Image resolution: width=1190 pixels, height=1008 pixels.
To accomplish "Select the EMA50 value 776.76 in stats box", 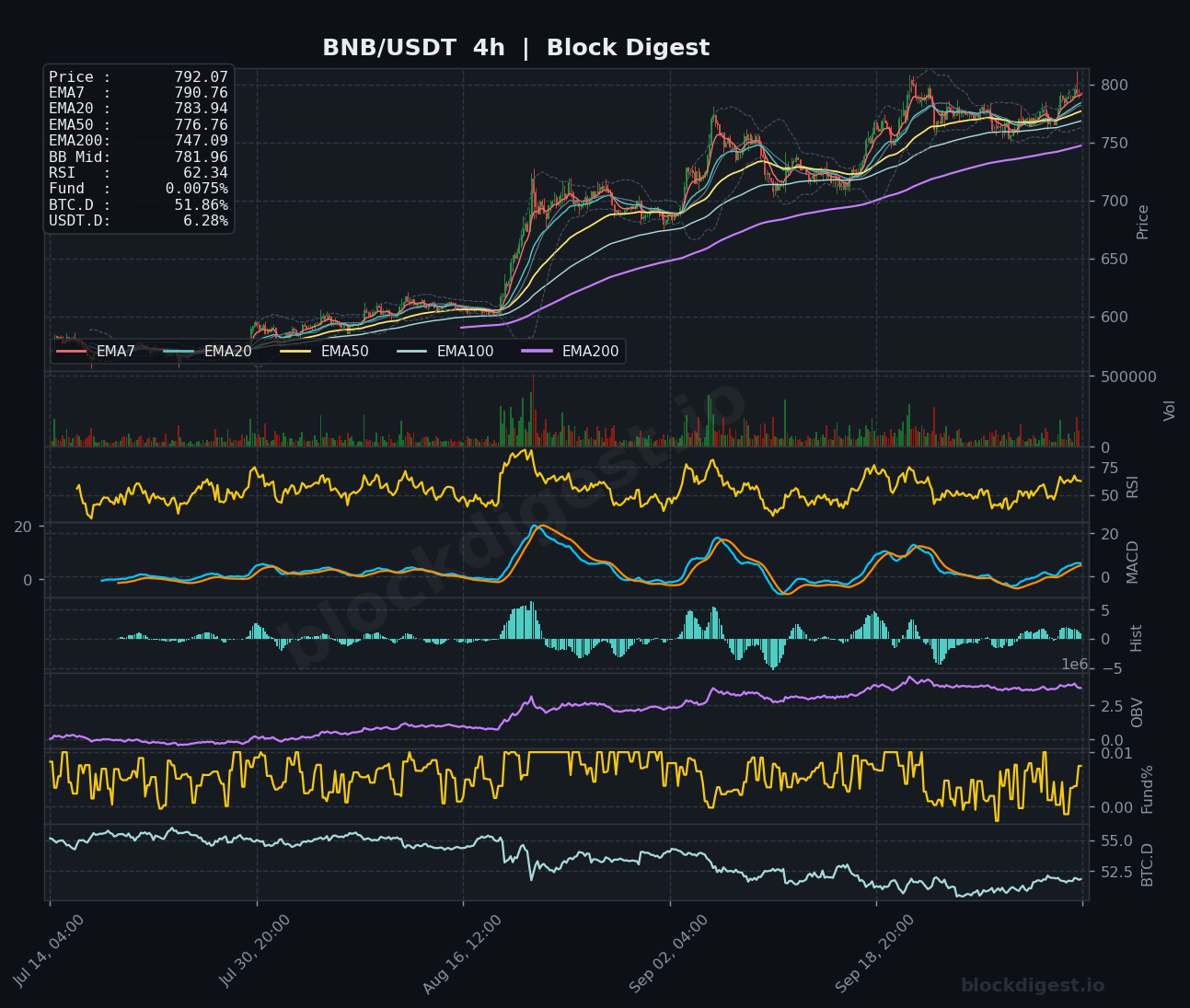I will 201,125.
